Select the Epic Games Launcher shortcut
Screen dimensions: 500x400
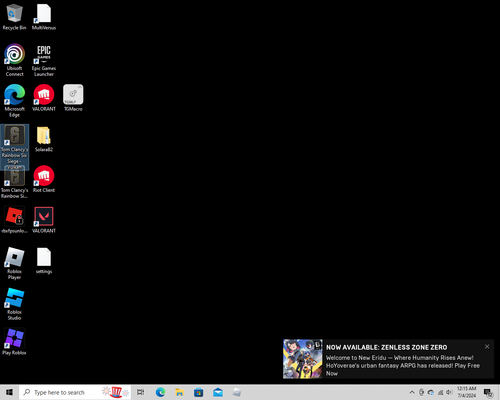coord(44,60)
